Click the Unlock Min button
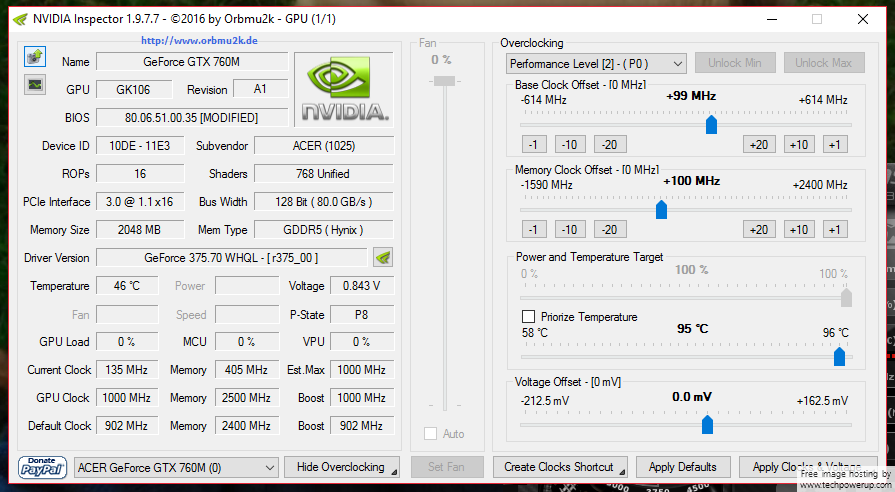Image resolution: width=895 pixels, height=492 pixels. (x=735, y=63)
